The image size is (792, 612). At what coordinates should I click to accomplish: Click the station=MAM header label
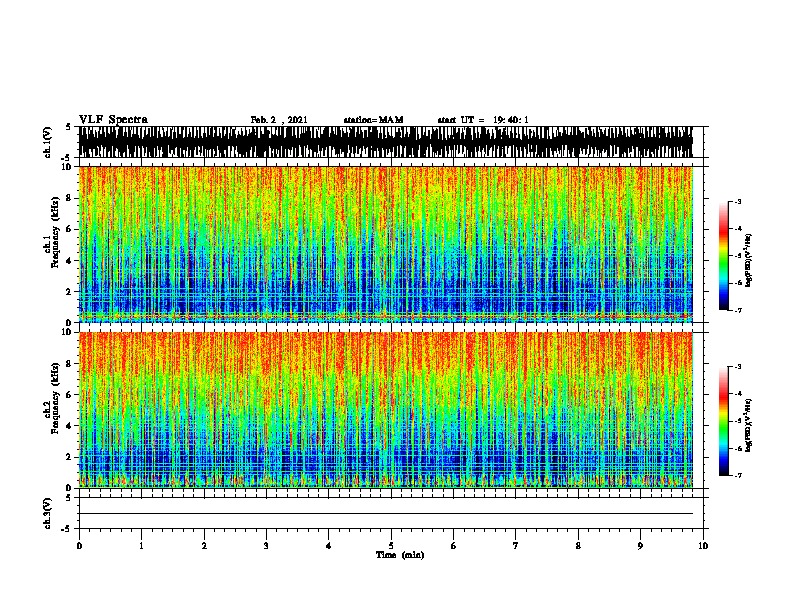(373, 120)
